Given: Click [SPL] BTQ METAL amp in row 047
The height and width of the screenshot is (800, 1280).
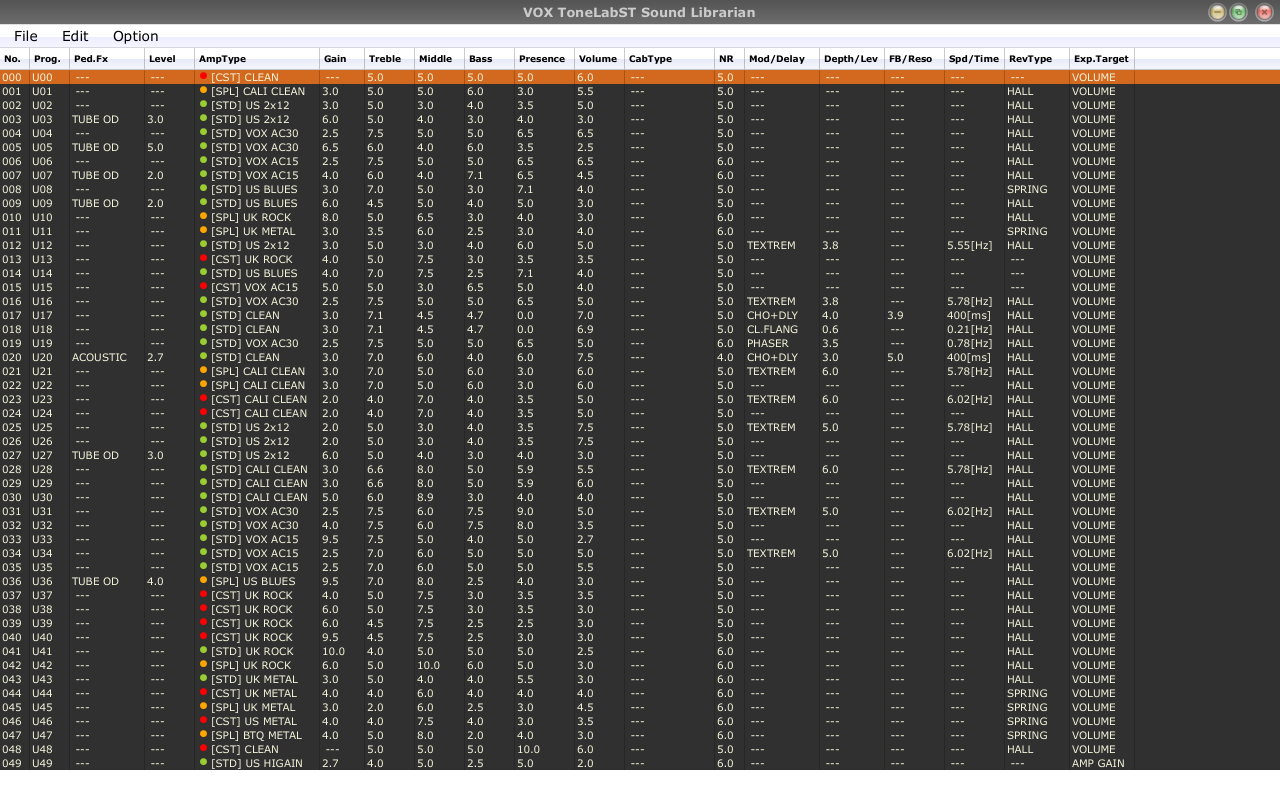Looking at the screenshot, I should point(256,735).
